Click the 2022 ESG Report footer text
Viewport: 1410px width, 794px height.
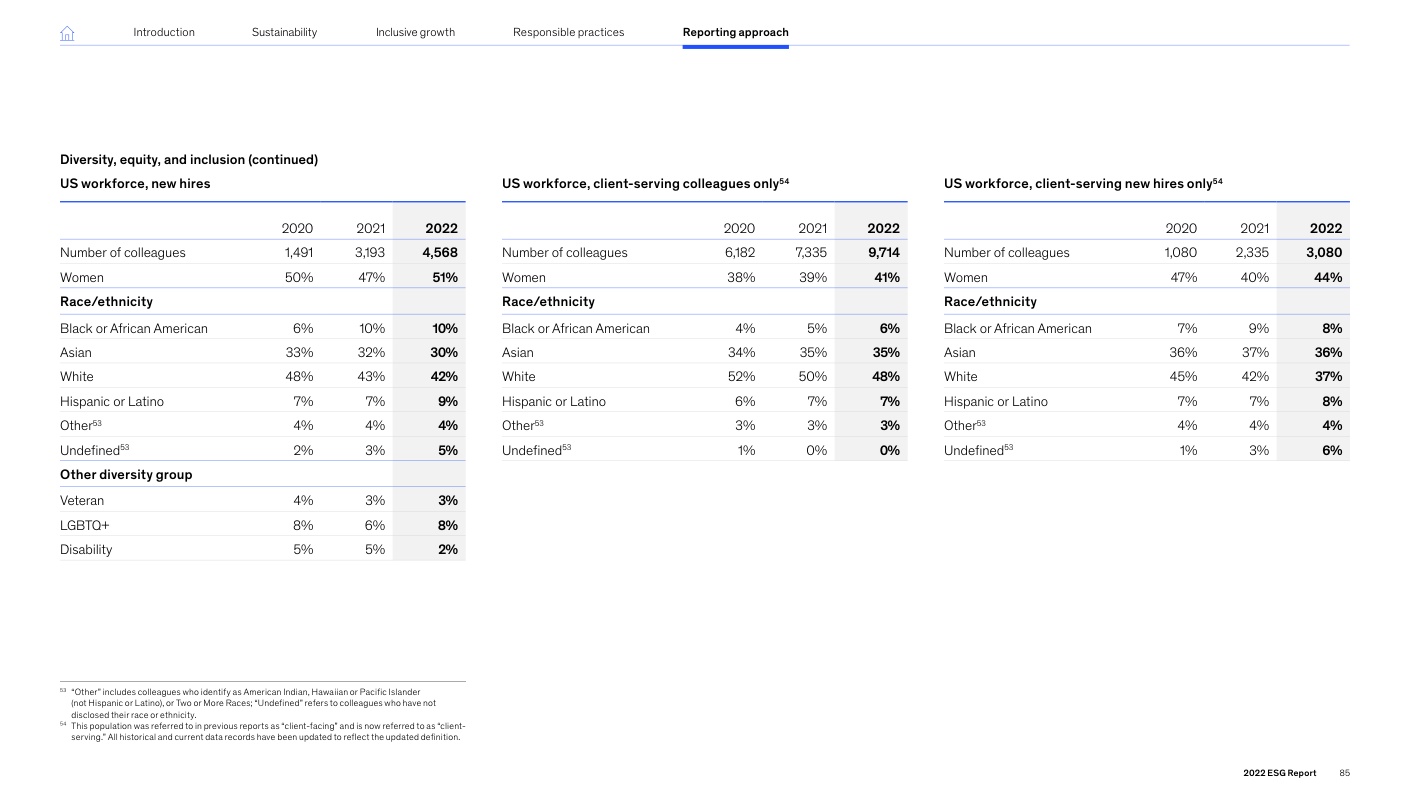pyautogui.click(x=1280, y=773)
